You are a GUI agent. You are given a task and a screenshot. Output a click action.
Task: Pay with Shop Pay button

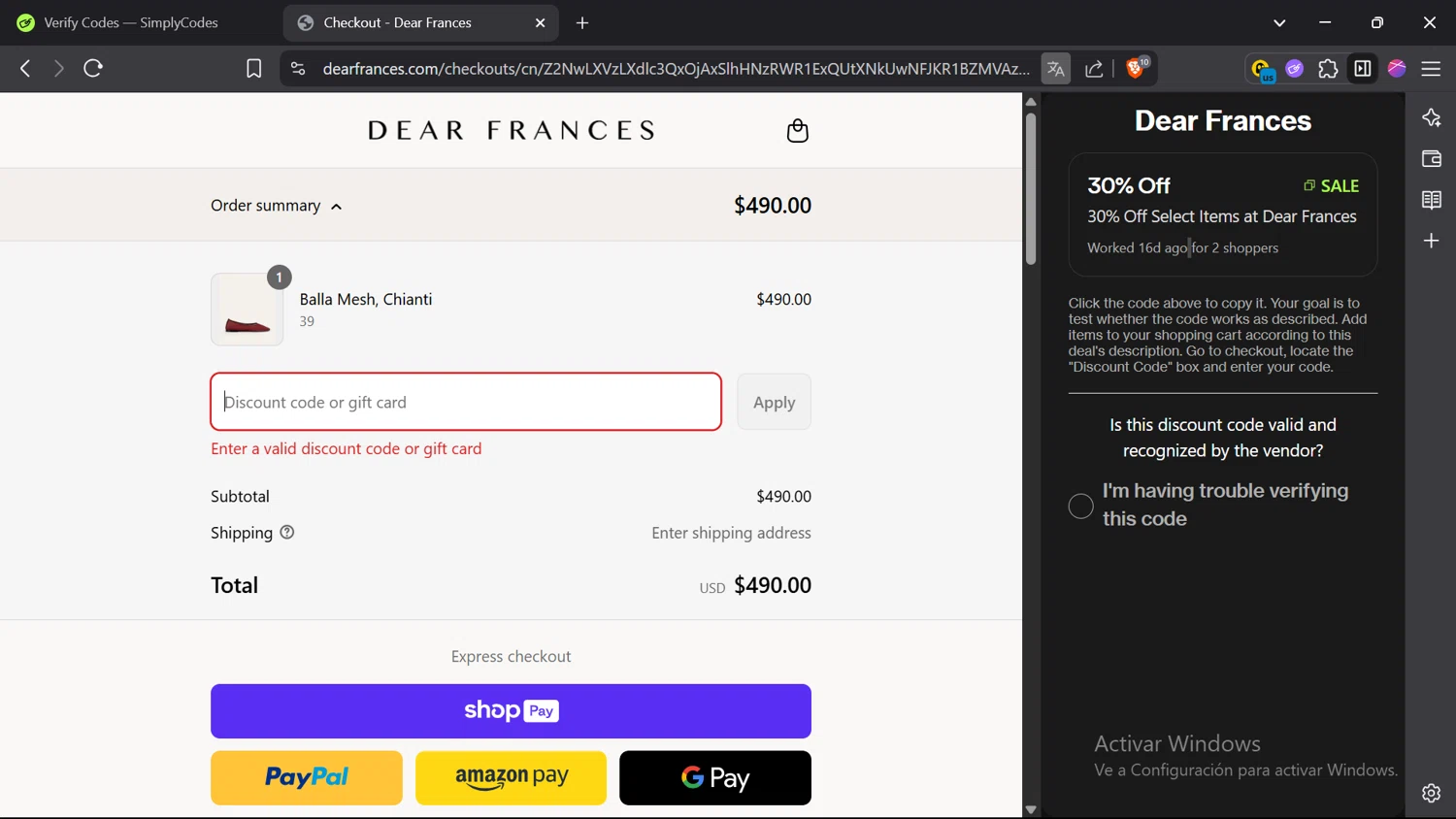point(511,711)
